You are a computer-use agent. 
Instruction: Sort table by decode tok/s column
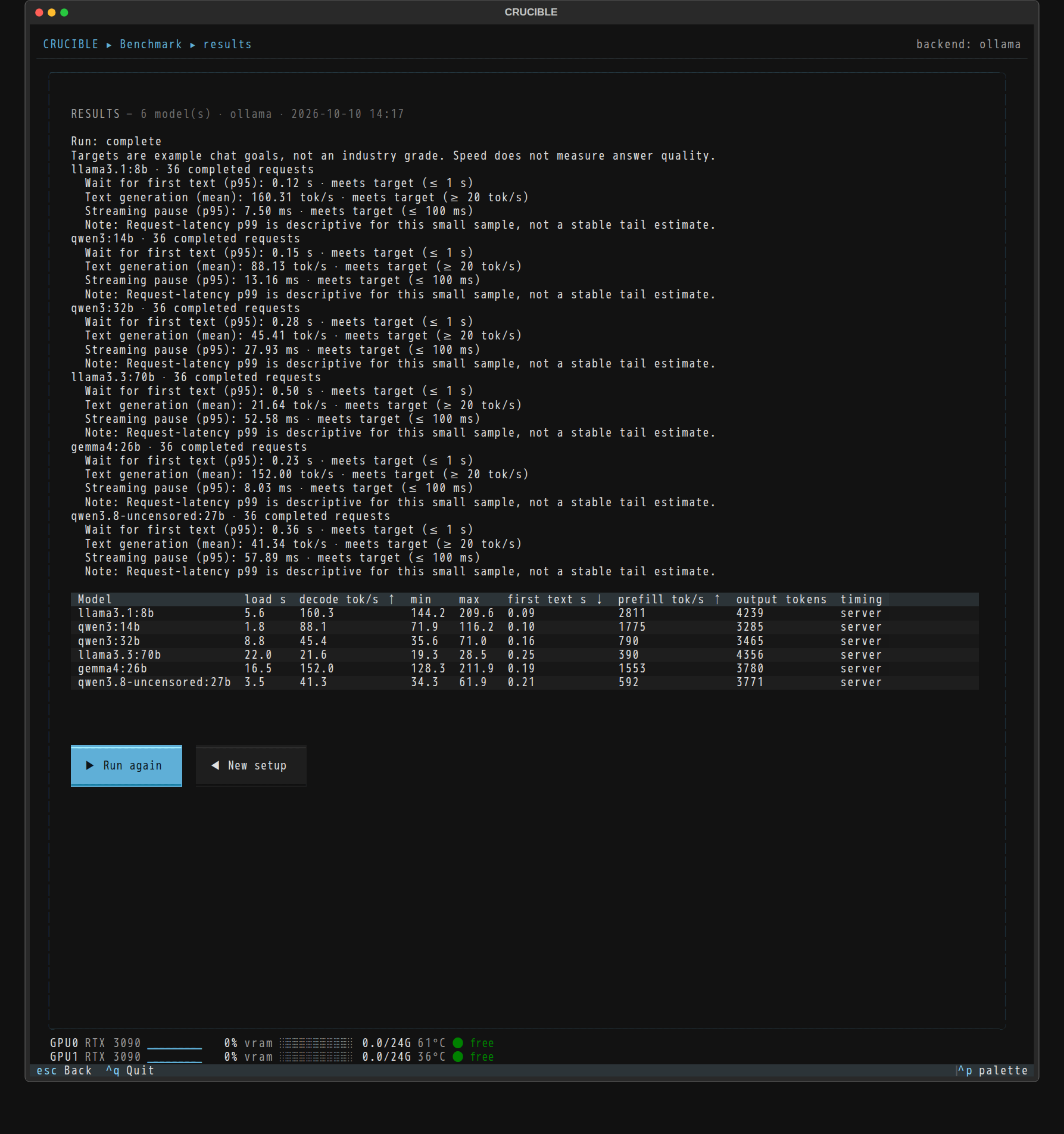[x=347, y=599]
